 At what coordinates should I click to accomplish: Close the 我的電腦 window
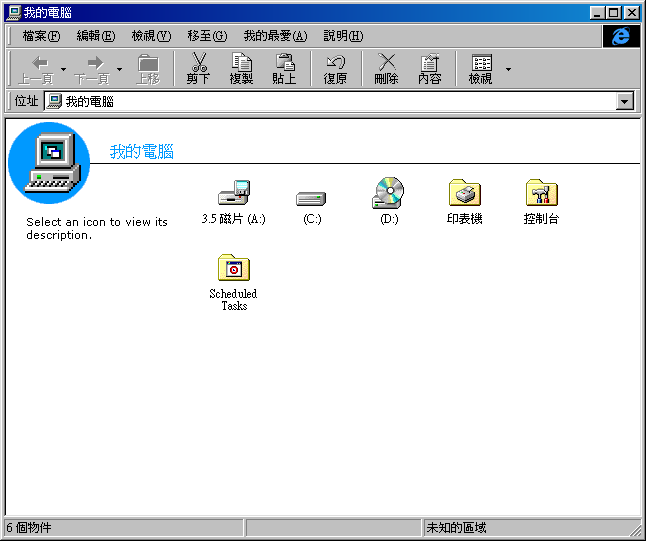tap(632, 13)
